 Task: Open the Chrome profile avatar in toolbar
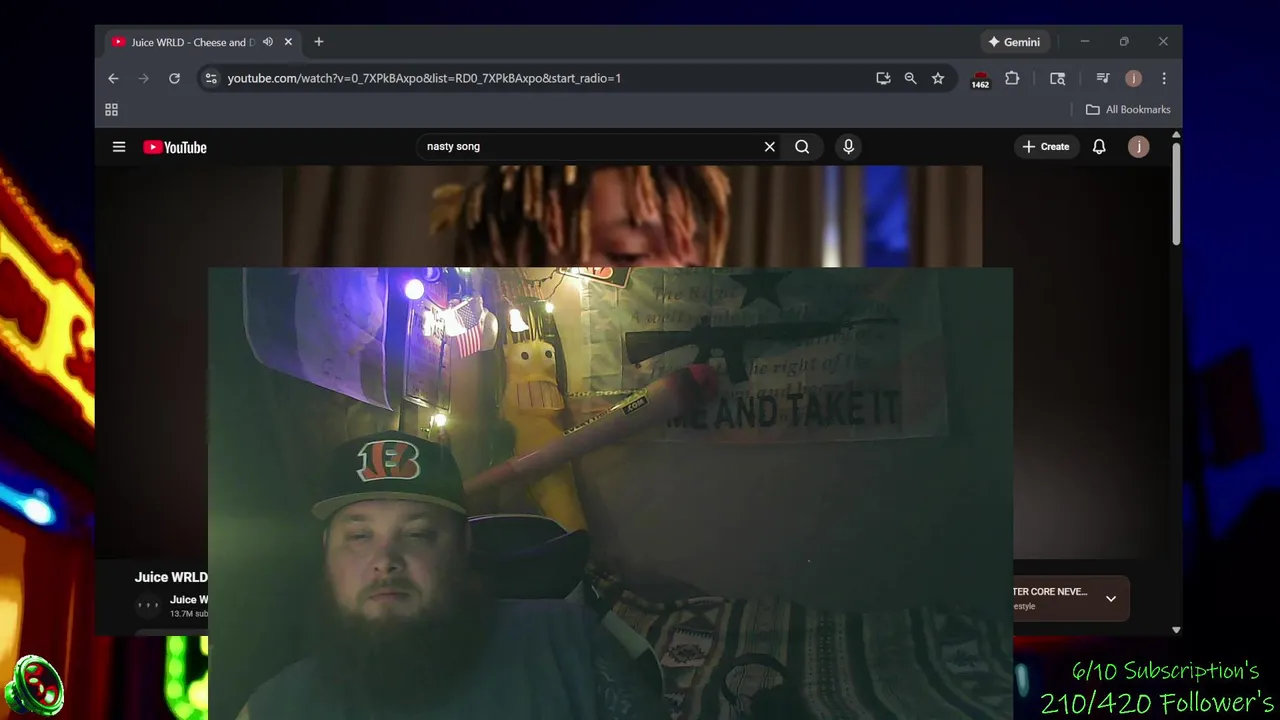1133,78
